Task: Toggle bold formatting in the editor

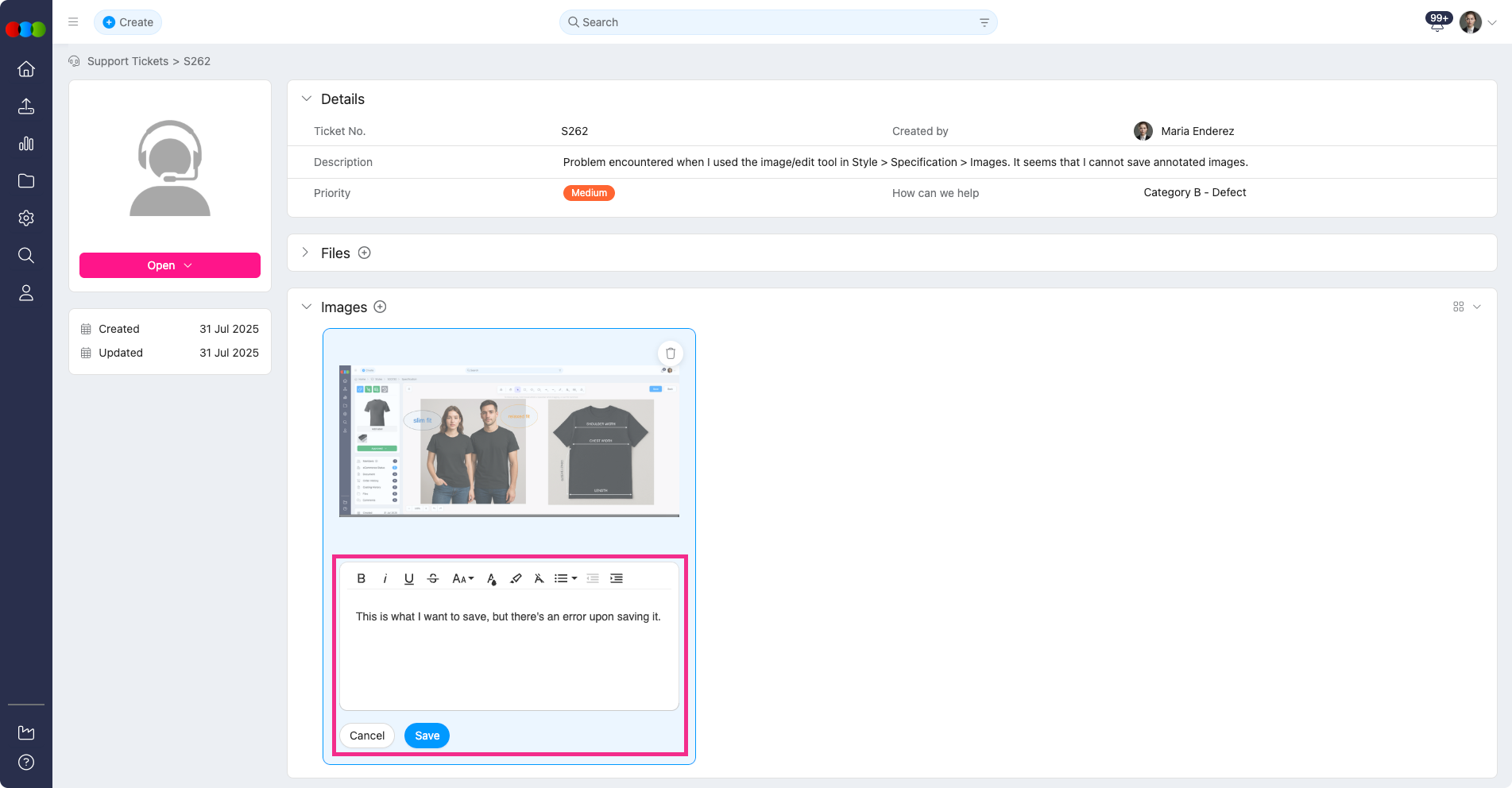Action: [x=362, y=578]
